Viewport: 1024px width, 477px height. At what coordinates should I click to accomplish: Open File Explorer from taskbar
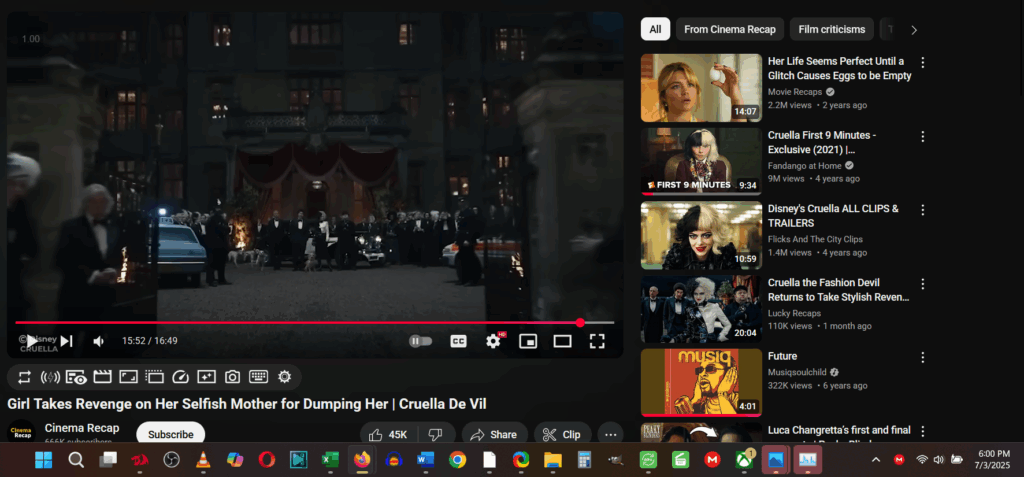tap(552, 460)
